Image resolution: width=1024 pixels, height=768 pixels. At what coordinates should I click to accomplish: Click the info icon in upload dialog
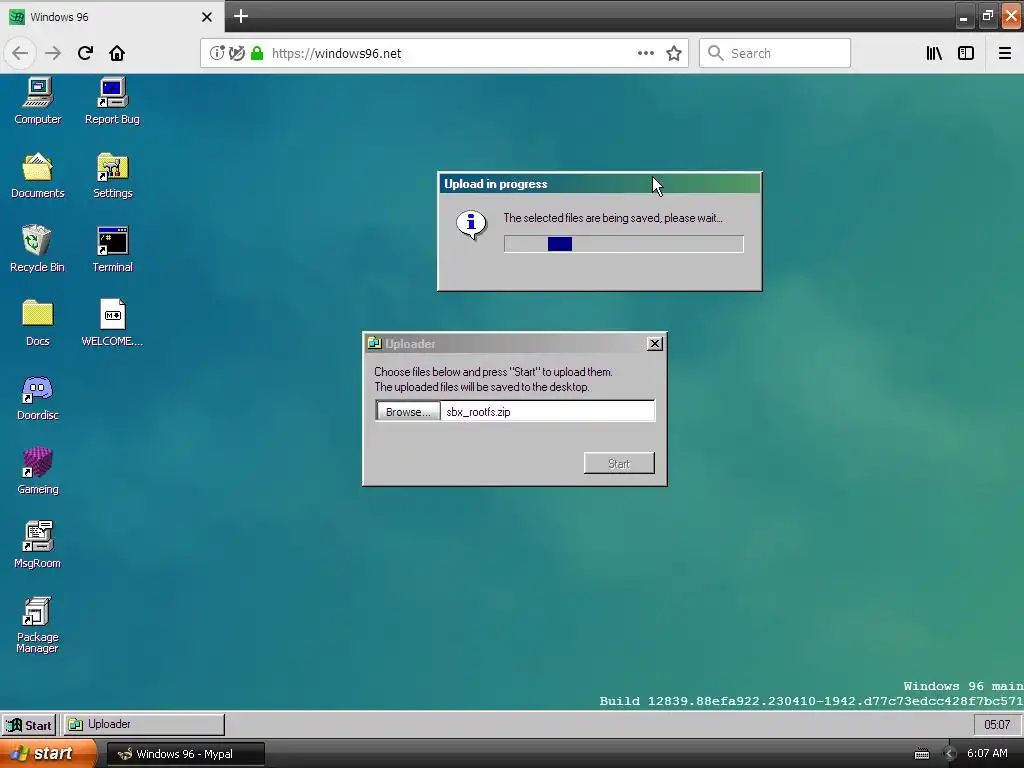tap(471, 225)
